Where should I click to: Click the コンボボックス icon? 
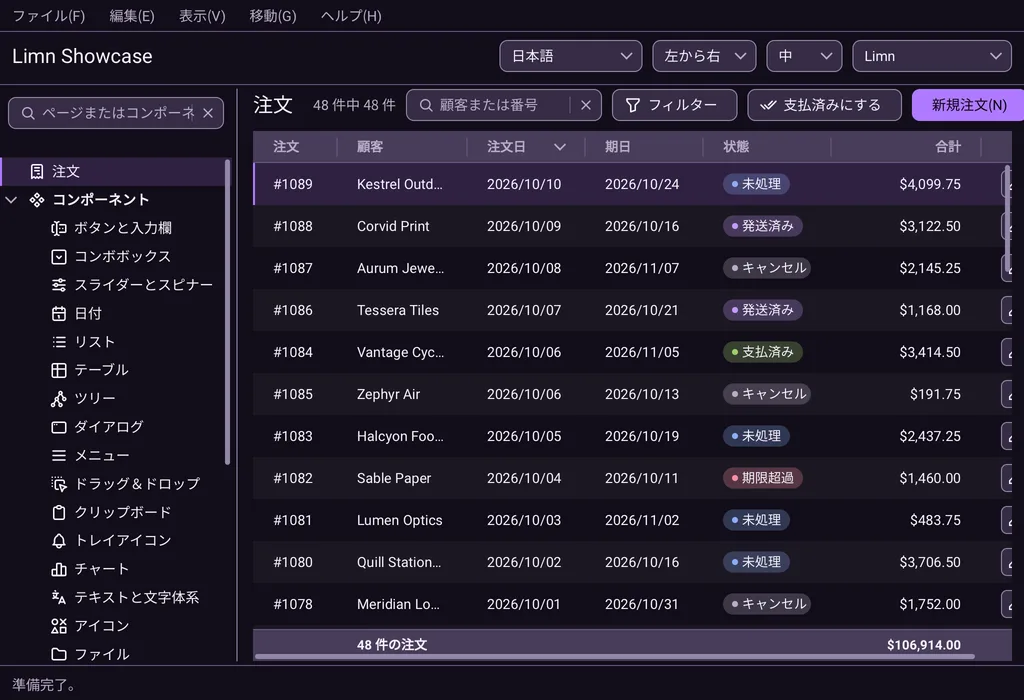tap(59, 257)
